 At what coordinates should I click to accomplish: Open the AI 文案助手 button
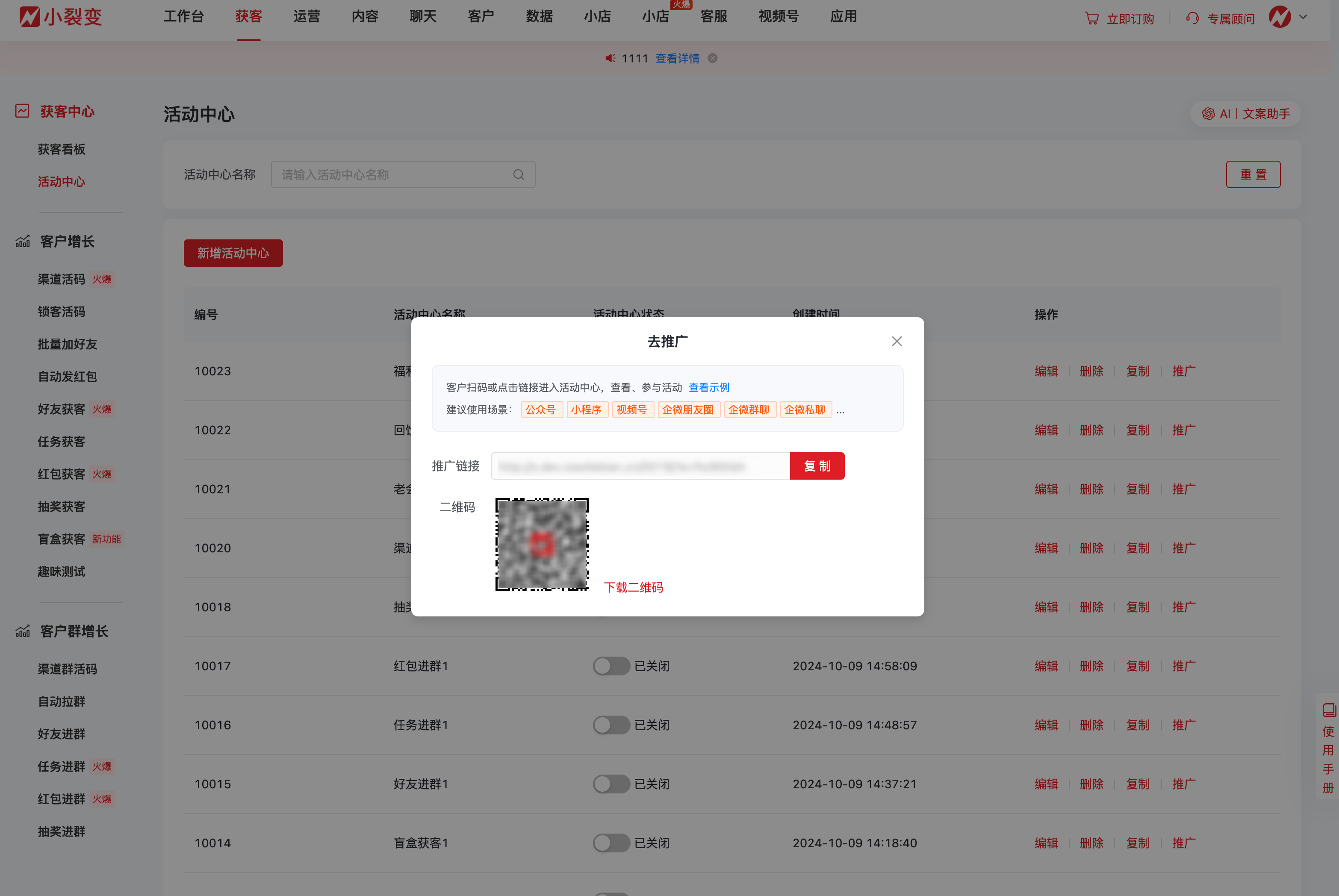click(x=1245, y=114)
